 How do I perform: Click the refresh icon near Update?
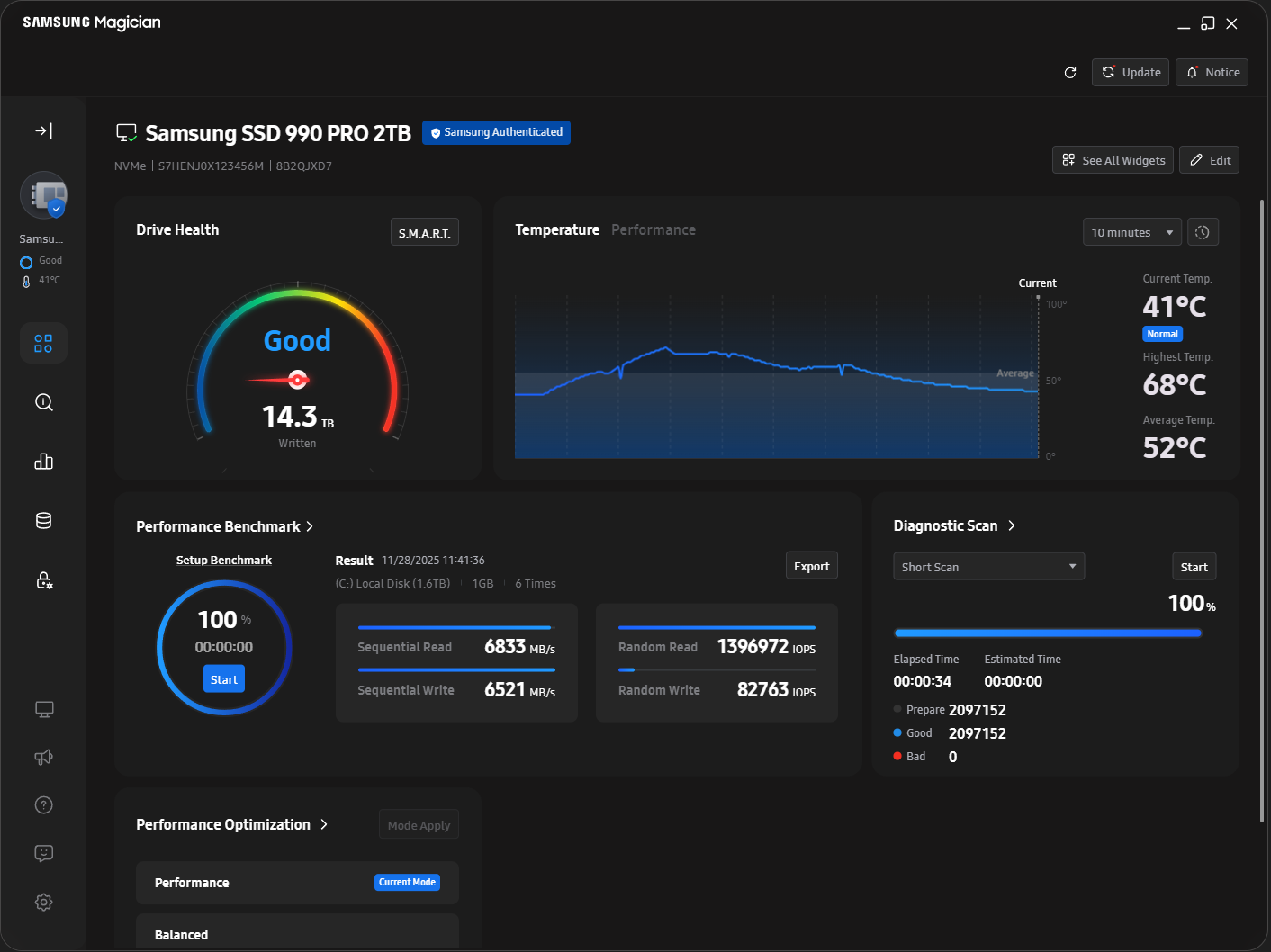[x=1070, y=72]
